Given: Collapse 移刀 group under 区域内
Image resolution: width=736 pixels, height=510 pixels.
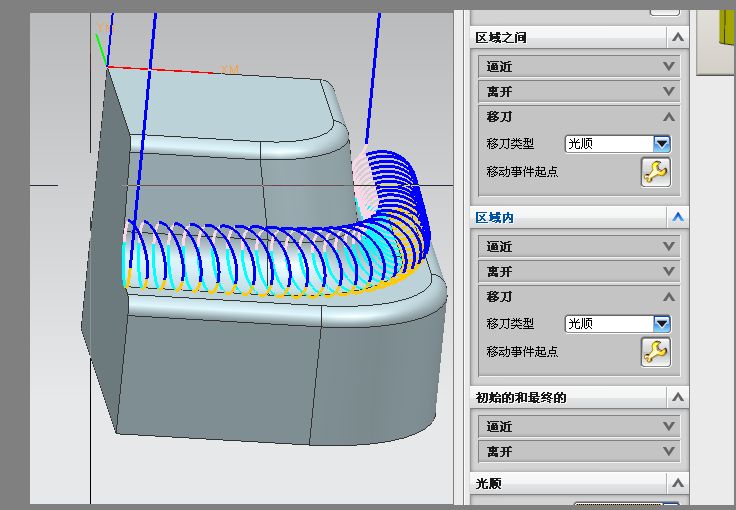Looking at the screenshot, I should point(668,297).
